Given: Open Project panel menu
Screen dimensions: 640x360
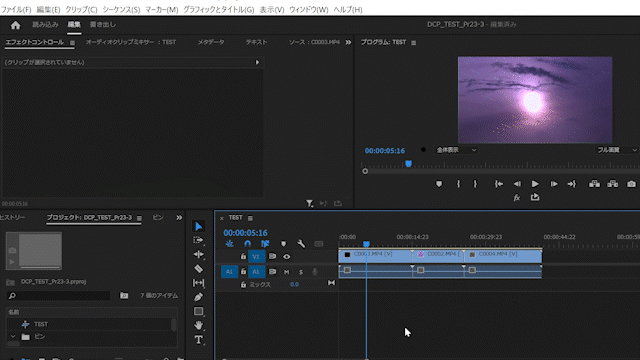Looking at the screenshot, I should tap(139, 218).
